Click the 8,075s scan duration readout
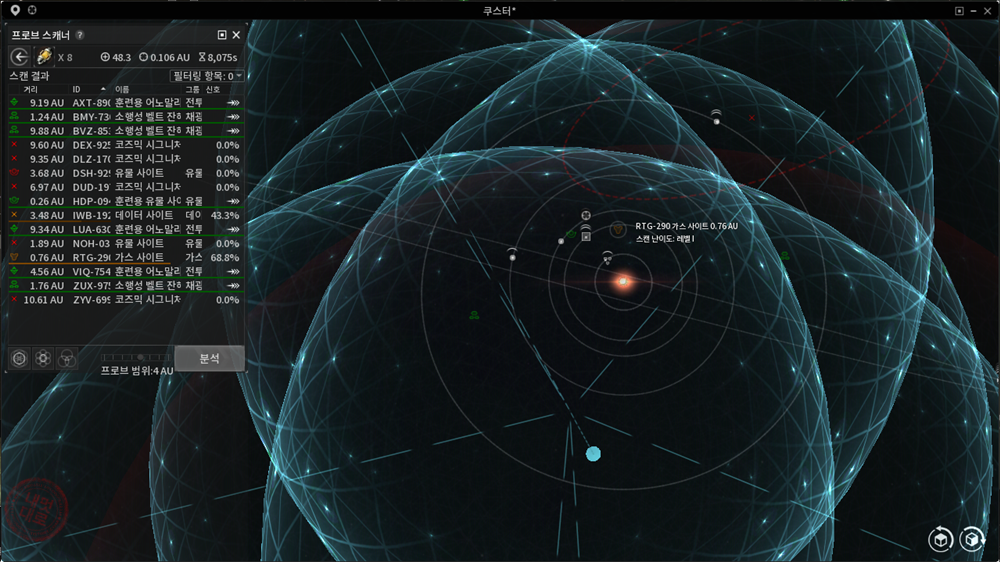The image size is (1000, 562). [218, 57]
